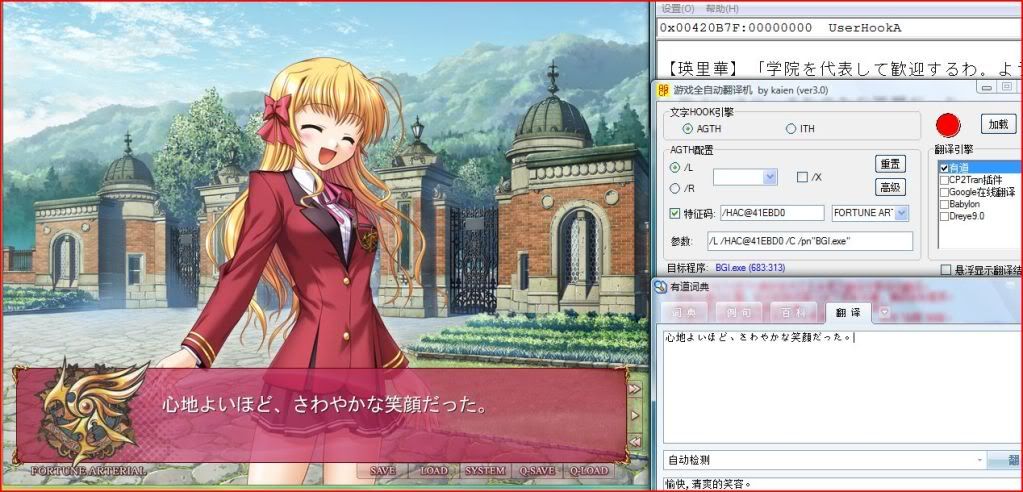Click the fast-forward double arrow icon in game
This screenshot has width=1023, height=492.
coord(634,389)
